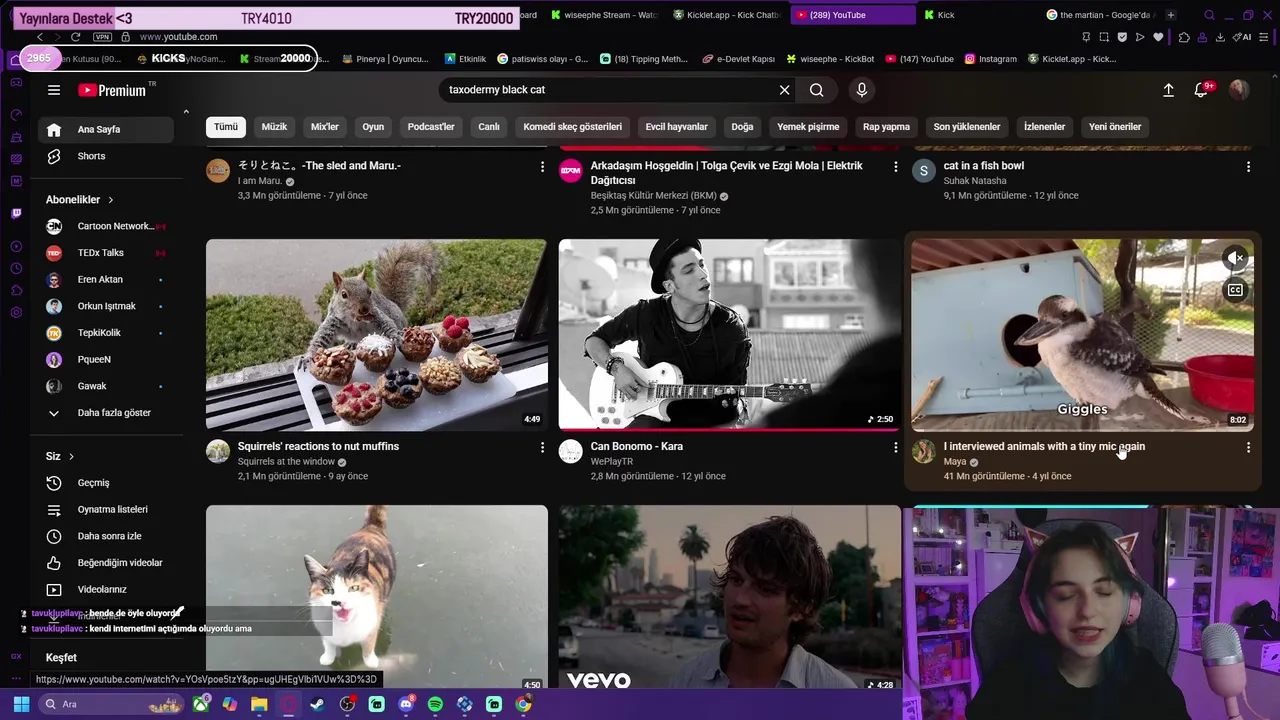The height and width of the screenshot is (720, 1280).
Task: Open options for the tiny mic video
Action: [1248, 447]
